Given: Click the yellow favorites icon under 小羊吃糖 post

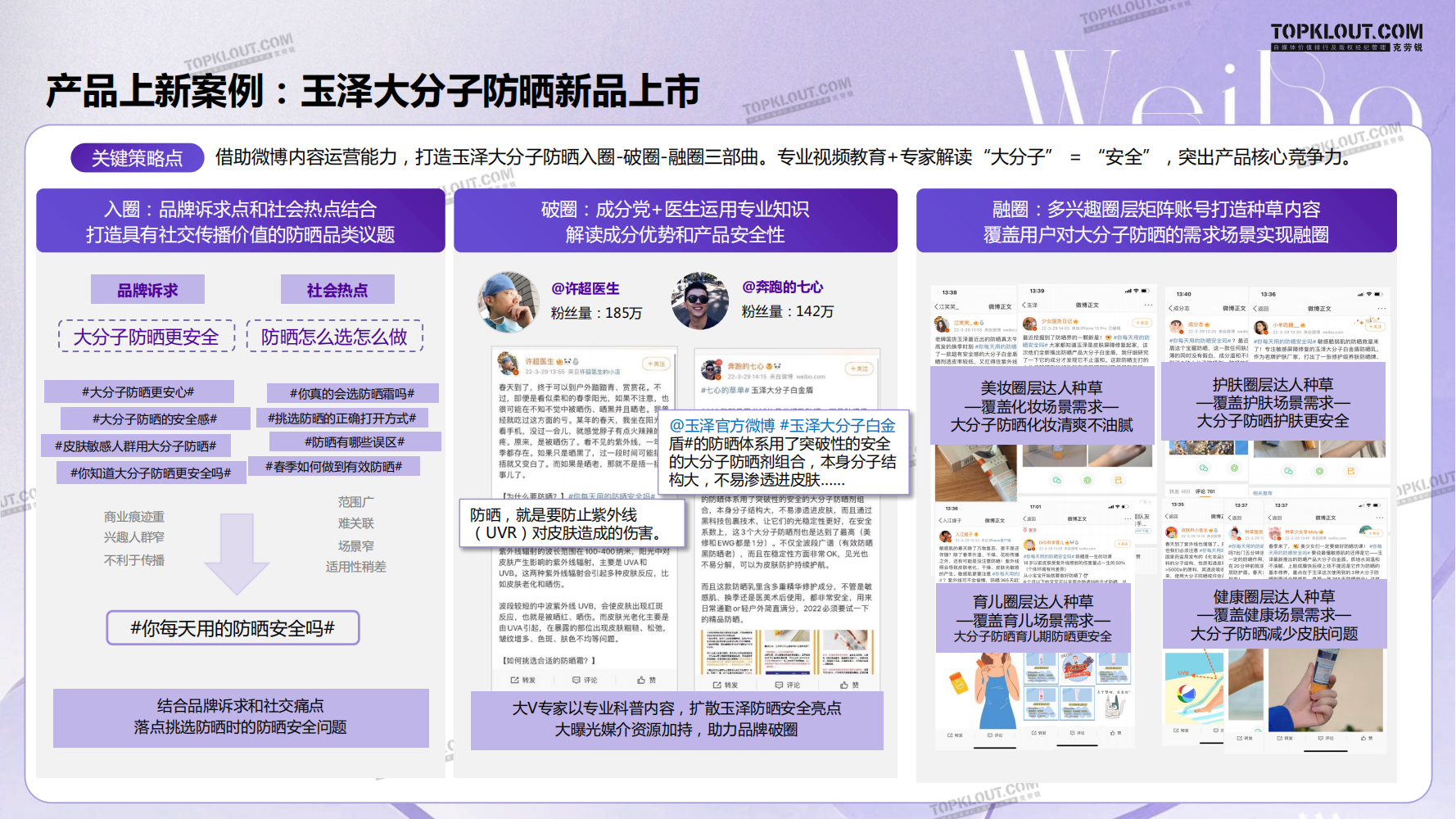Looking at the screenshot, I should tap(1351, 471).
